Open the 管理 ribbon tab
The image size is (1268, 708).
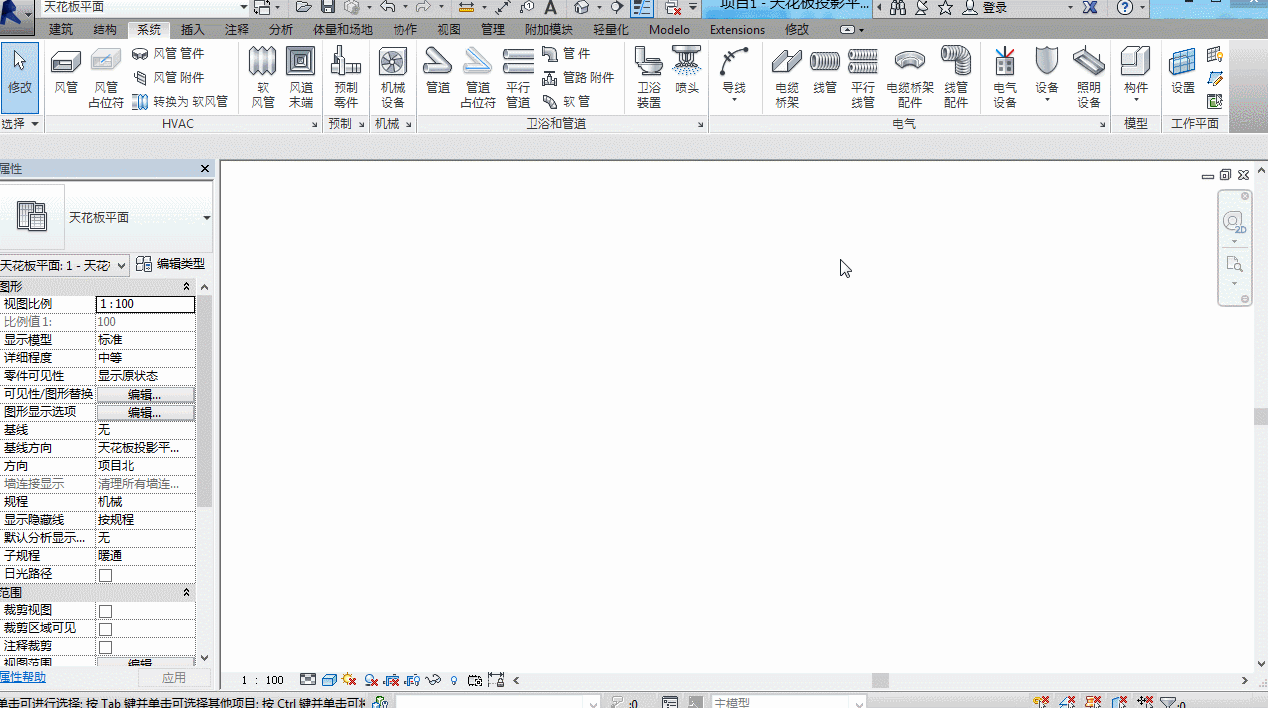click(493, 30)
